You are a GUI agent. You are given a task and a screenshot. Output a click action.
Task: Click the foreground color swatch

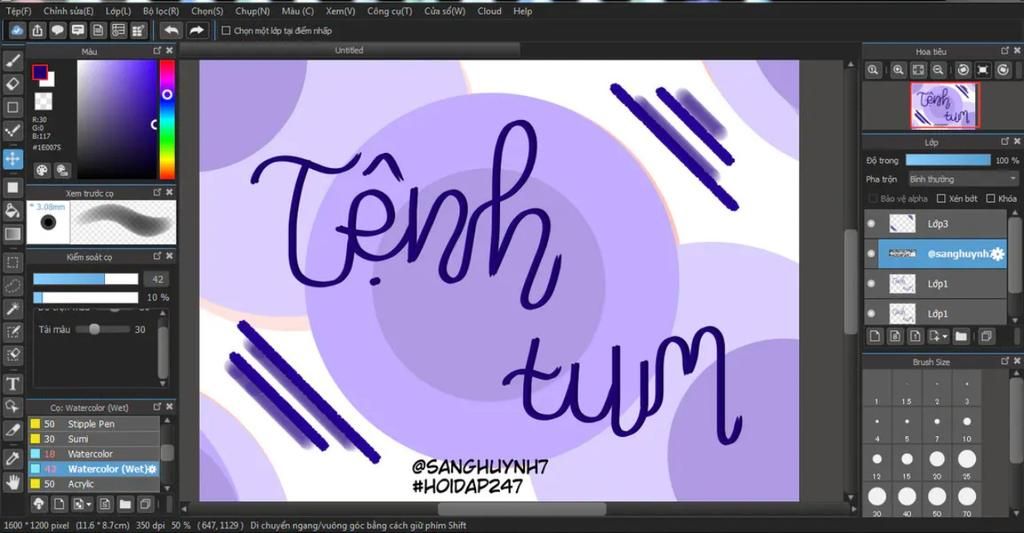pyautogui.click(x=40, y=71)
